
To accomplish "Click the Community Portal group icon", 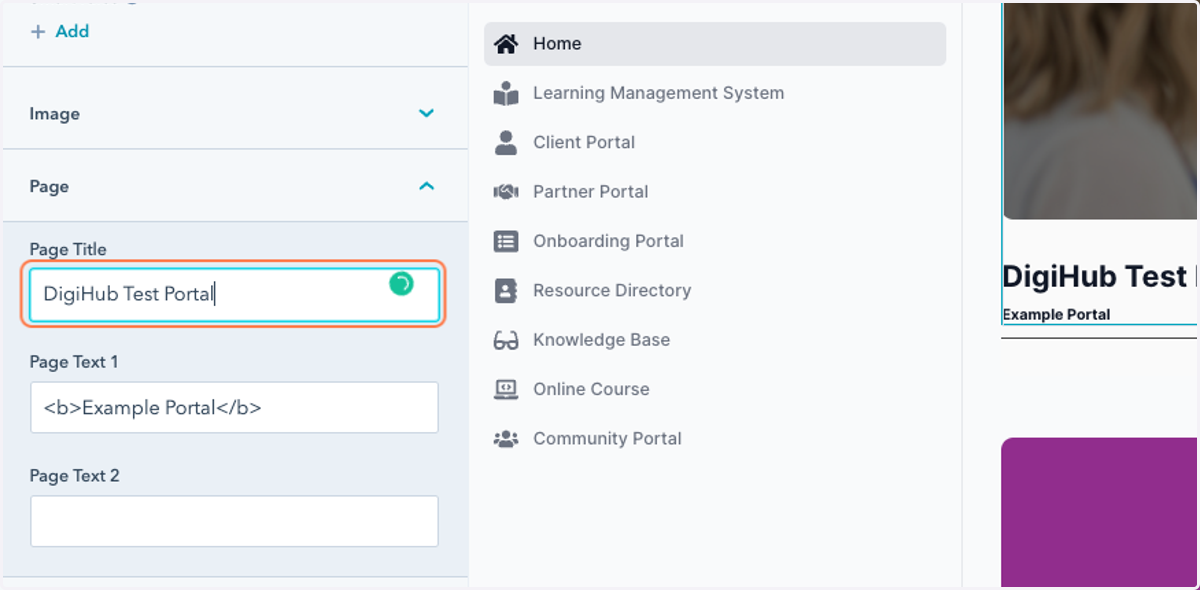I will [506, 438].
